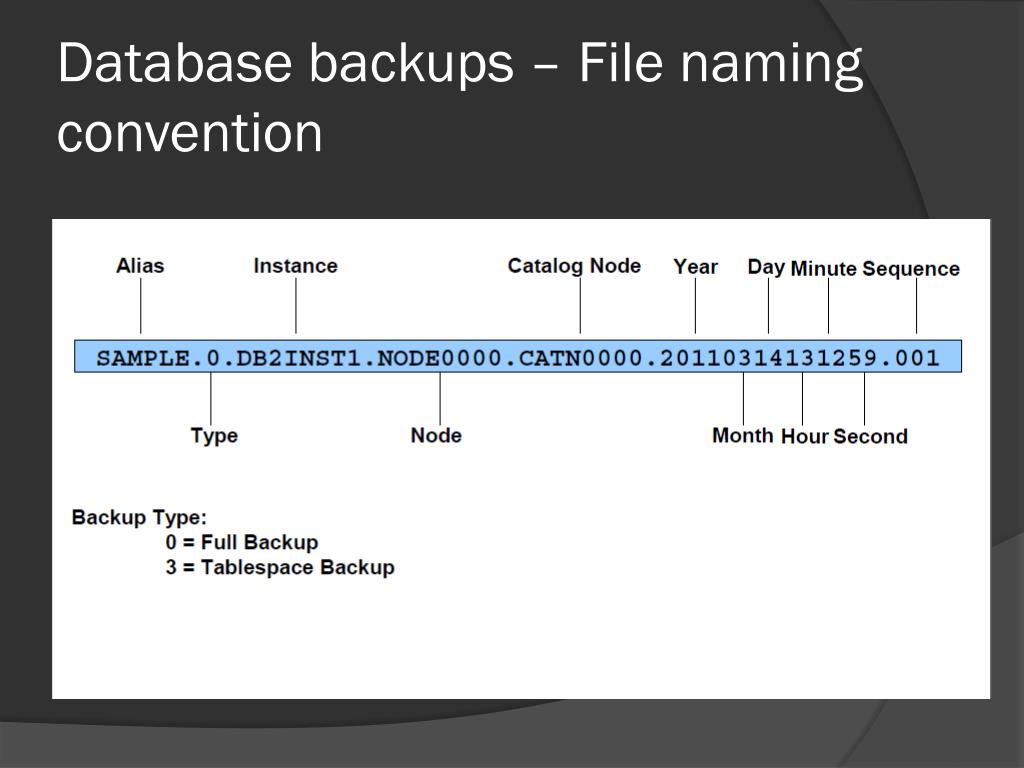Click the 'Minute' label

coord(824,268)
